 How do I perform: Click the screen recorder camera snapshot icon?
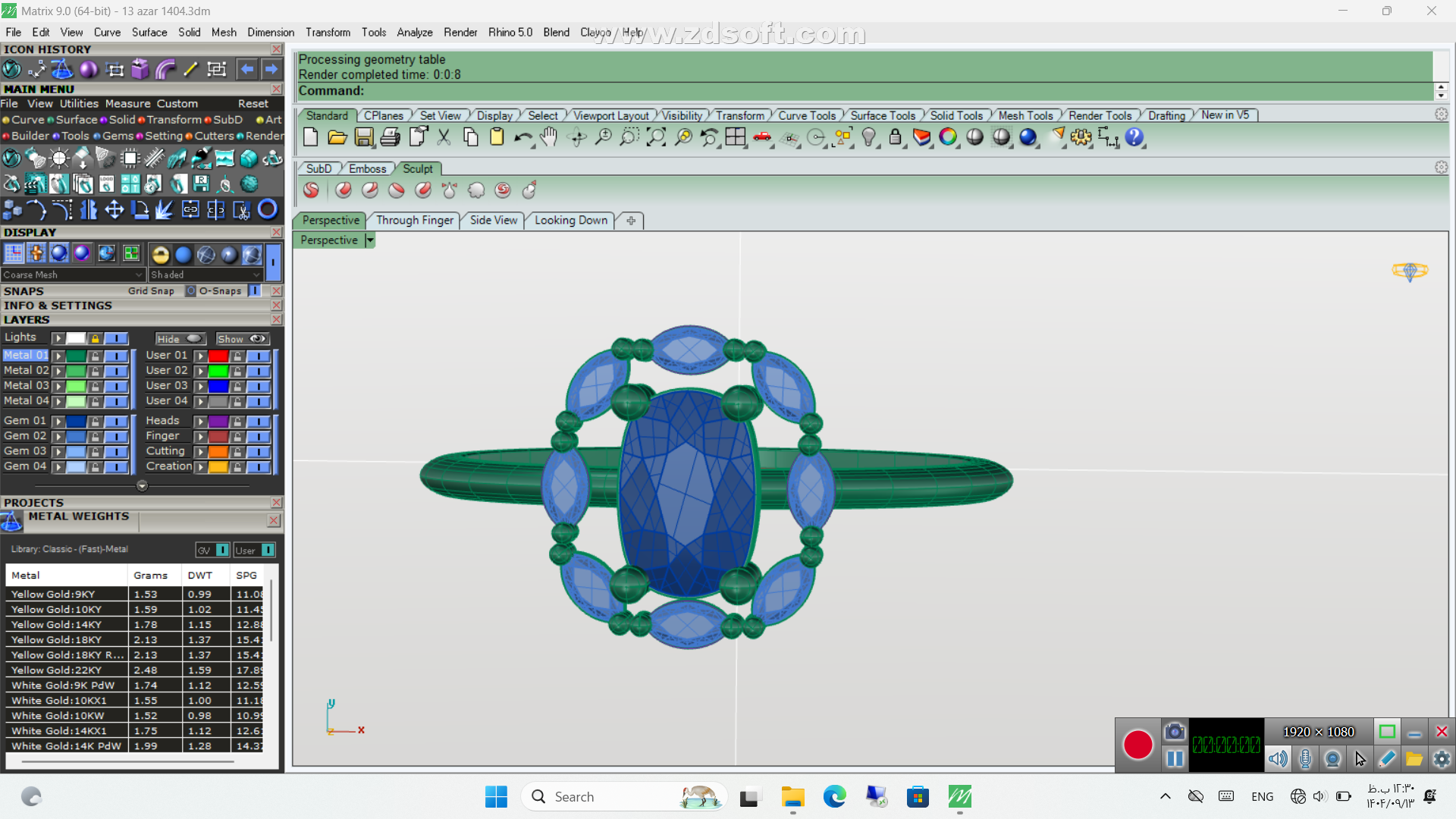coord(1174,732)
